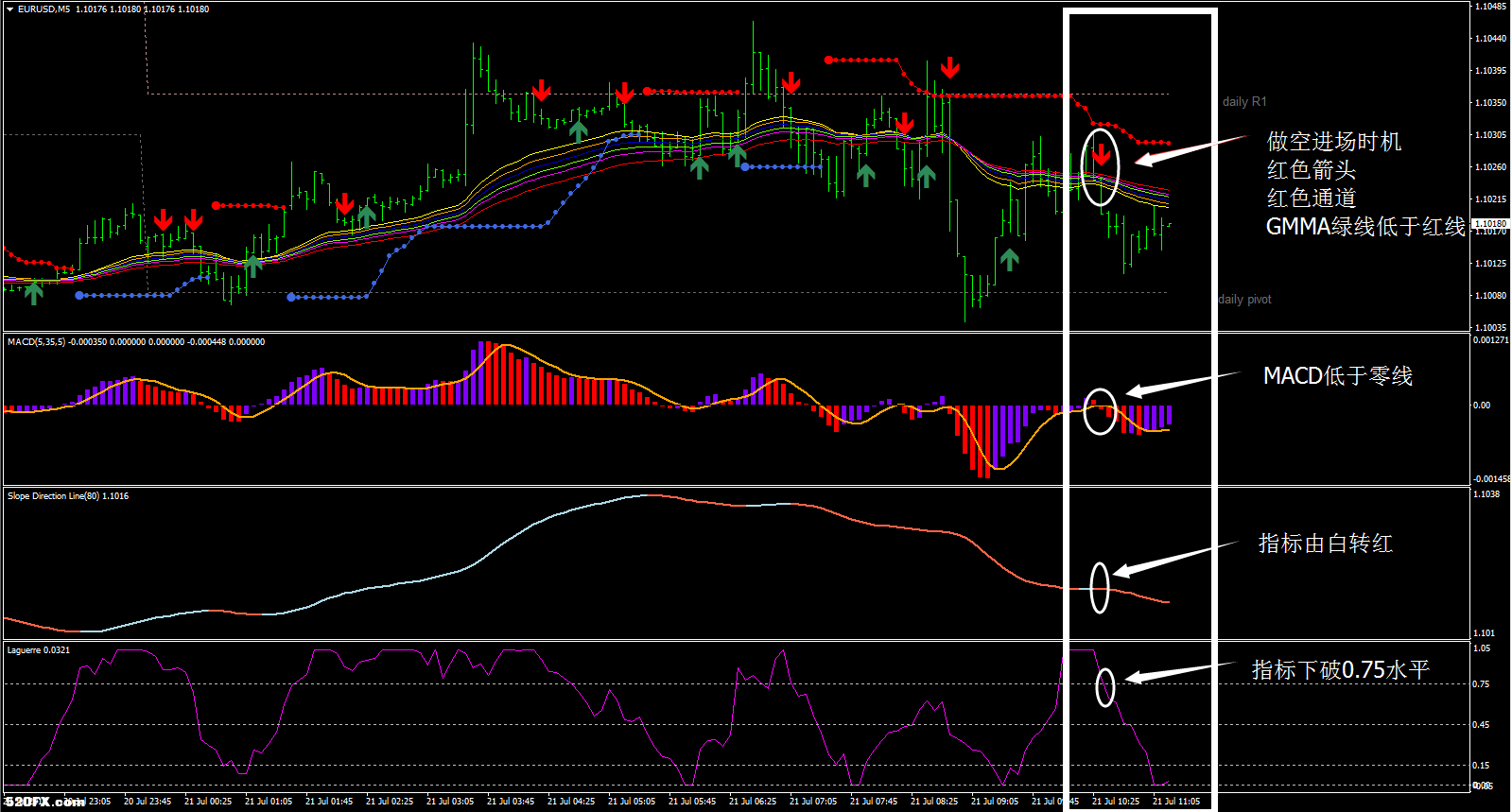Click time axis label 21 Jul 05:05
This screenshot has height=812, width=1512.
[x=632, y=802]
